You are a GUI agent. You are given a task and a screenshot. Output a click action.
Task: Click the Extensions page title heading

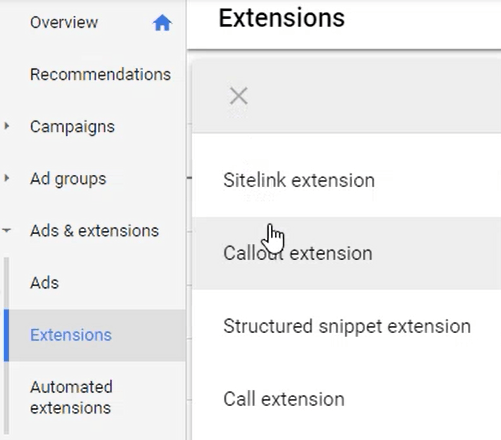[282, 18]
